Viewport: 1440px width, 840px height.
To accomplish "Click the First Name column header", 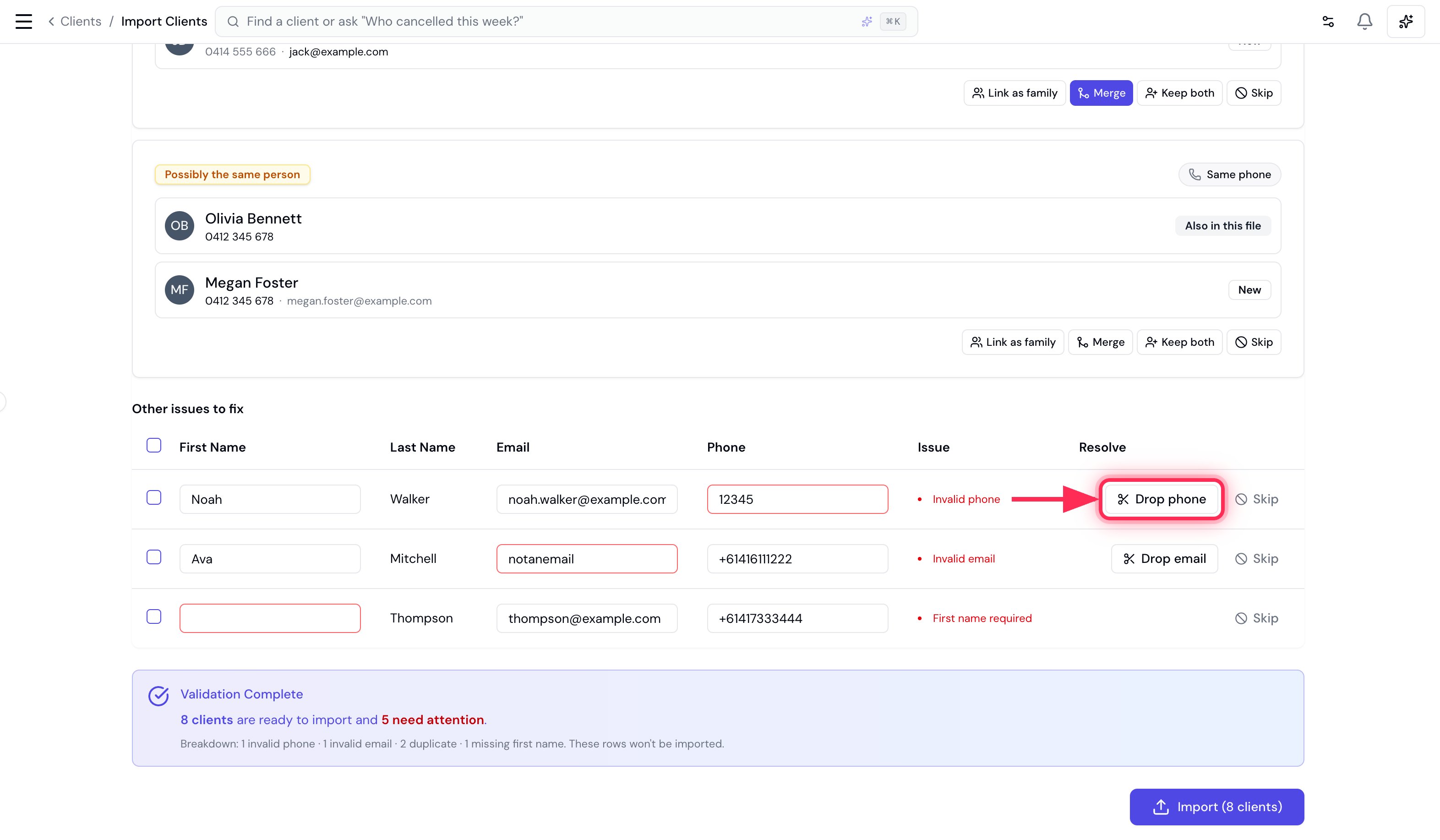I will click(x=212, y=447).
